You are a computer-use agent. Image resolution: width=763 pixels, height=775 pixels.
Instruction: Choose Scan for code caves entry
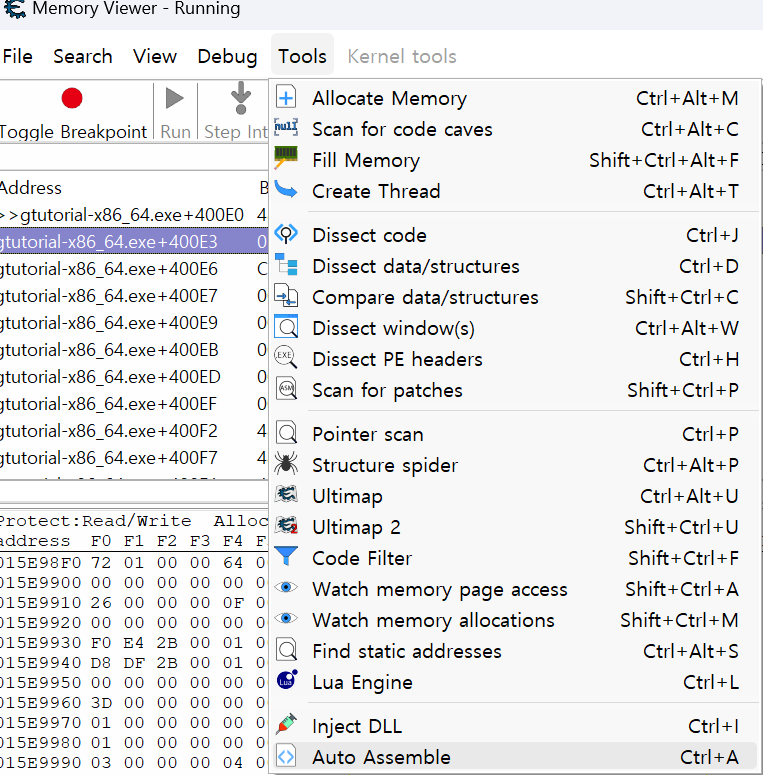pyautogui.click(x=515, y=129)
